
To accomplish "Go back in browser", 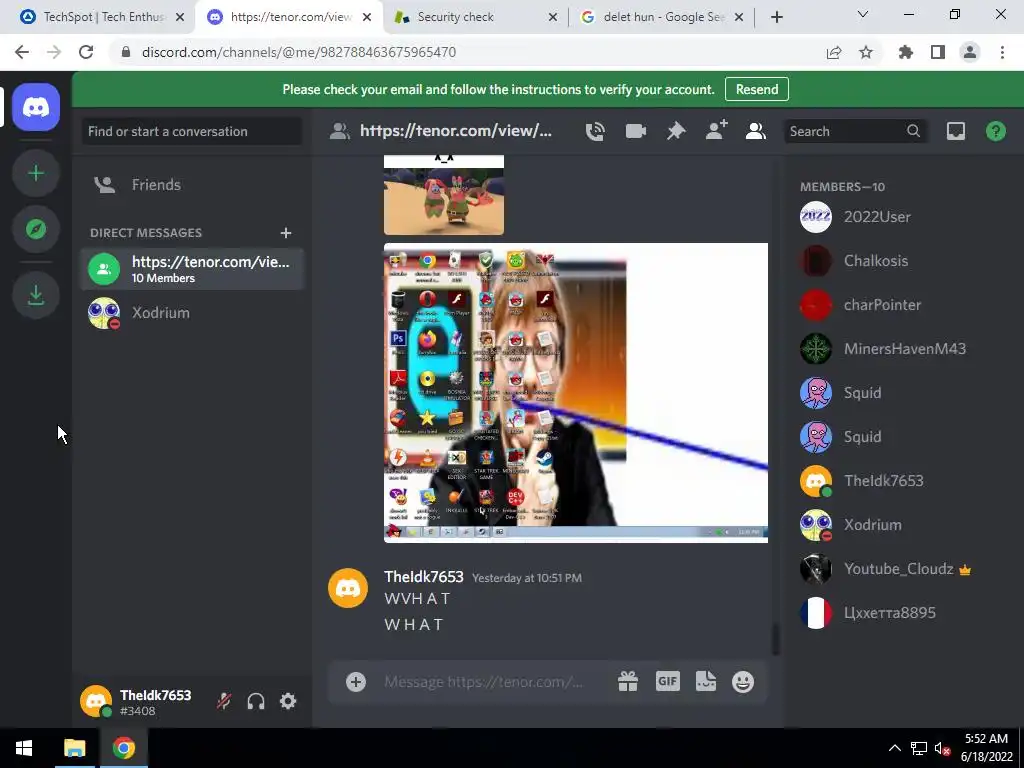I will coord(22,52).
